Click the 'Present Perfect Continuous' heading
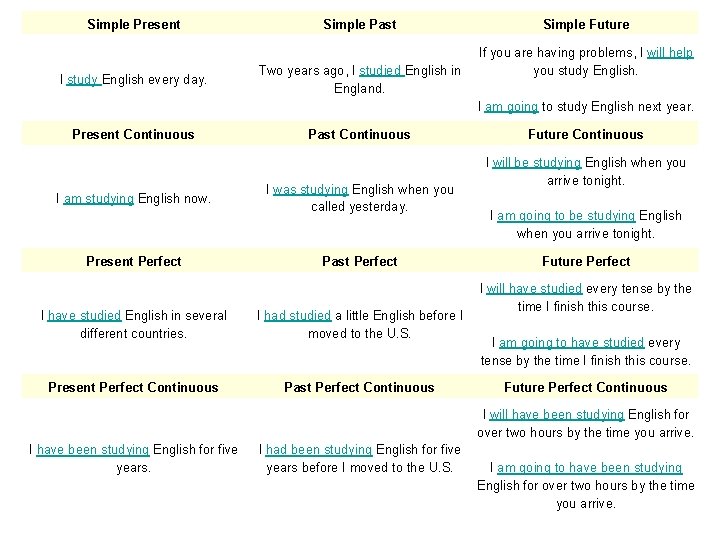 pyautogui.click(x=133, y=388)
